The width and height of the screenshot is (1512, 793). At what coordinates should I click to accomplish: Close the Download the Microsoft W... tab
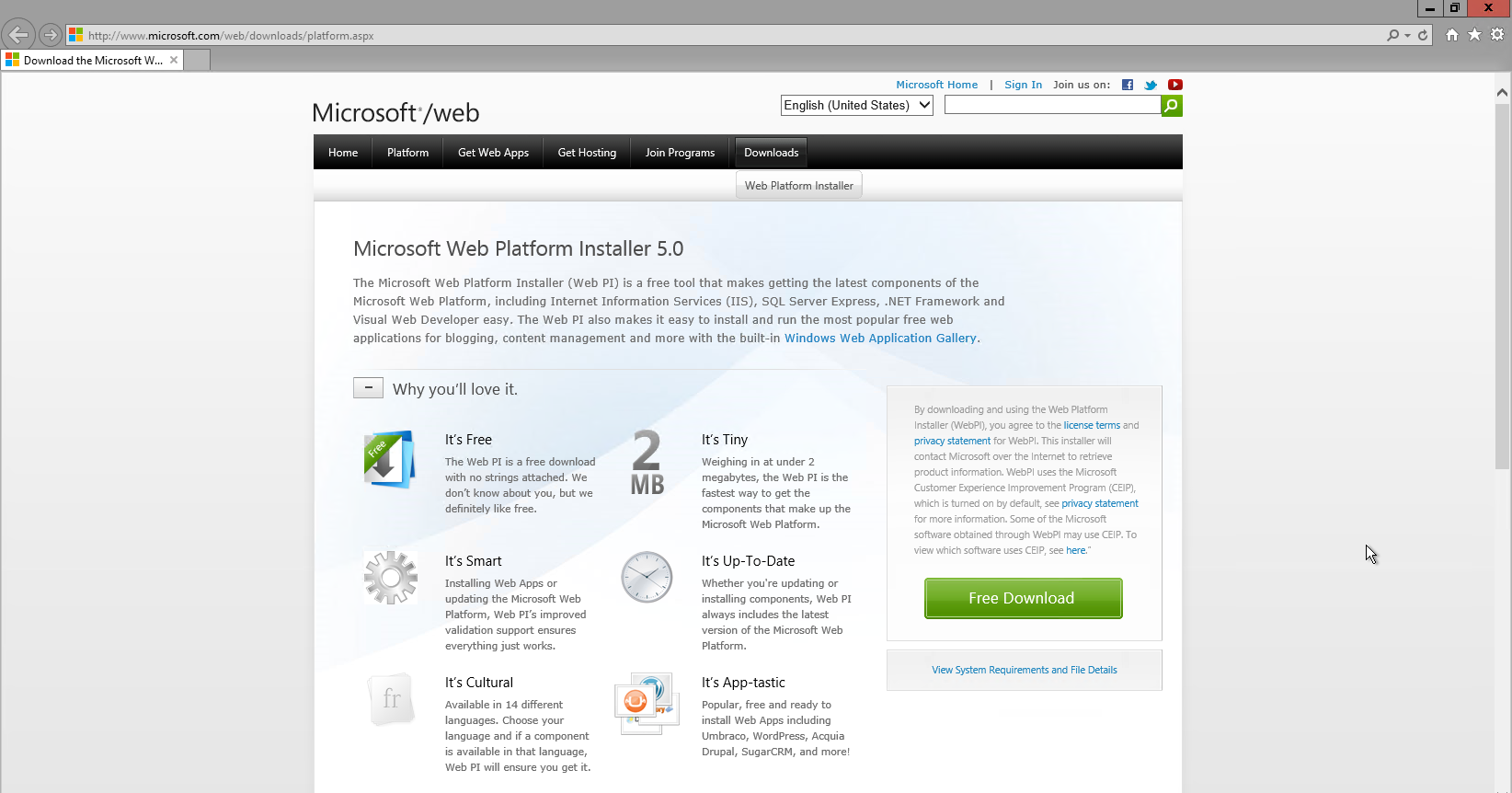tap(174, 60)
